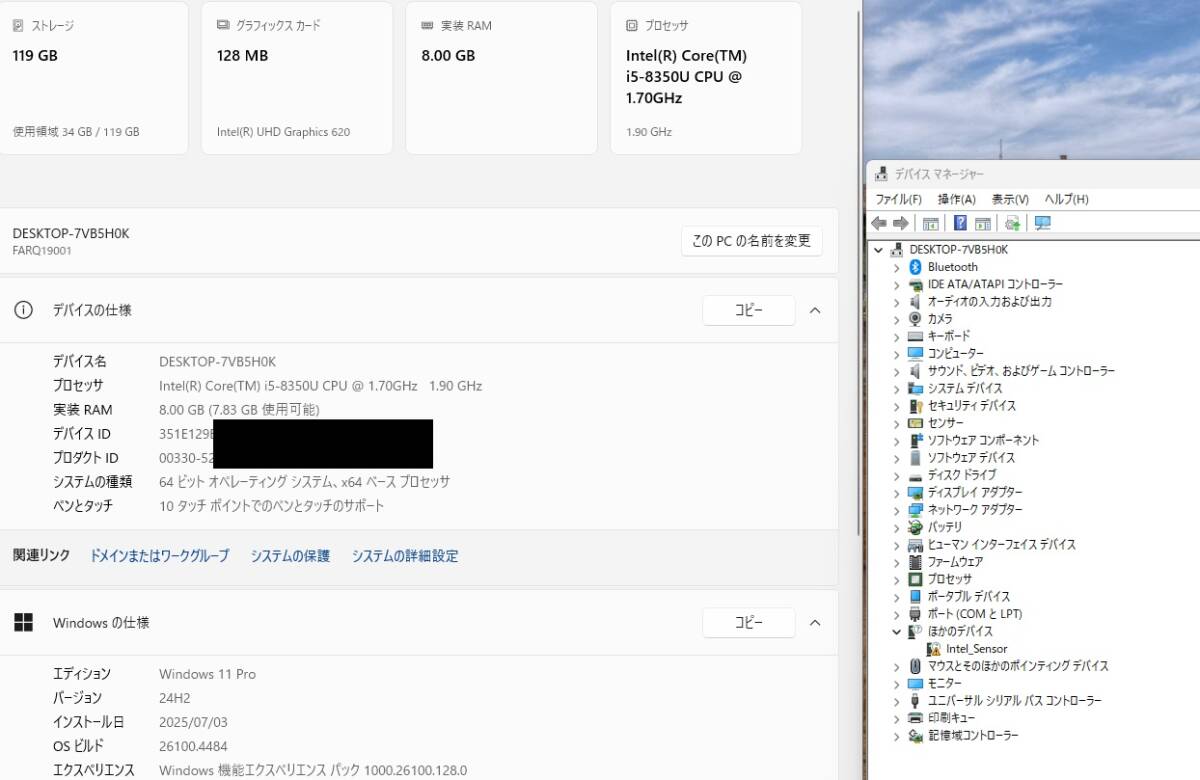The image size is (1200, 780).
Task: Expand ポート (COM と LPT) node
Action: click(897, 614)
